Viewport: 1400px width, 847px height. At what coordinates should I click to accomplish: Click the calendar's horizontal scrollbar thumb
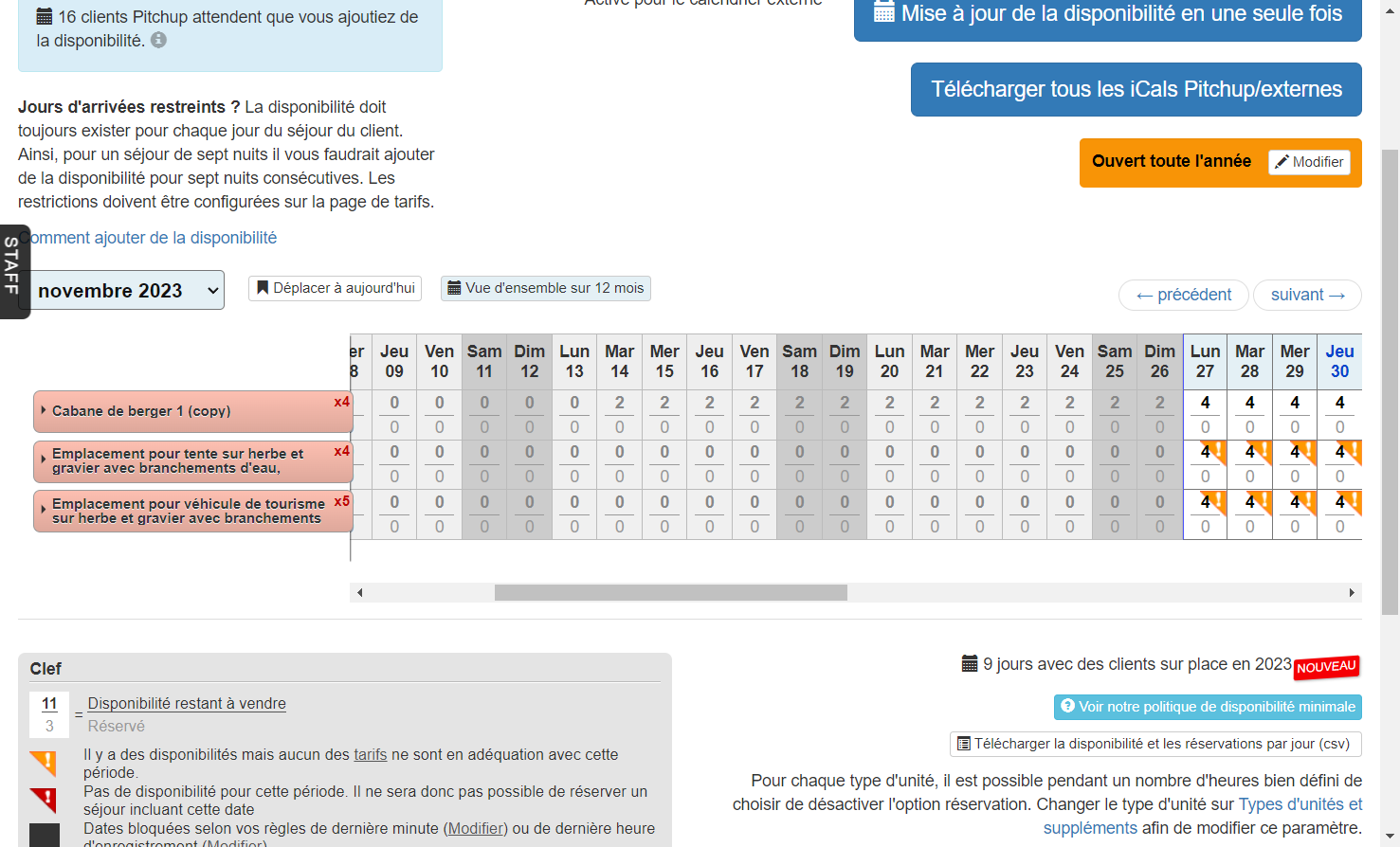671,592
